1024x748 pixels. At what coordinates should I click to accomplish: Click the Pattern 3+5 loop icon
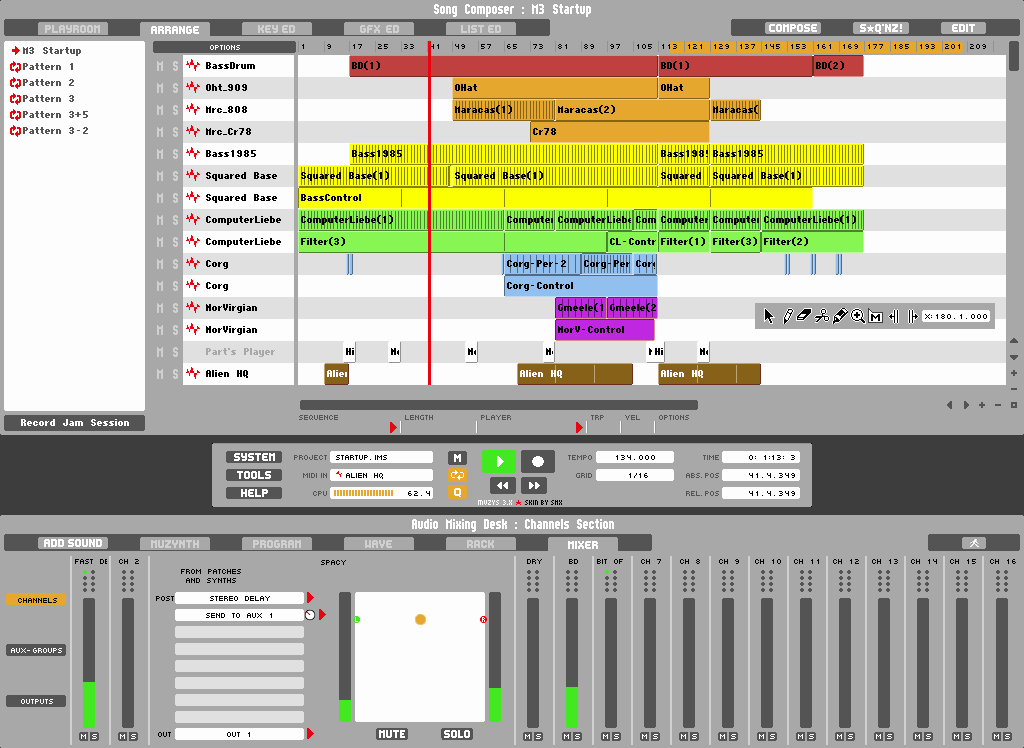pos(15,114)
